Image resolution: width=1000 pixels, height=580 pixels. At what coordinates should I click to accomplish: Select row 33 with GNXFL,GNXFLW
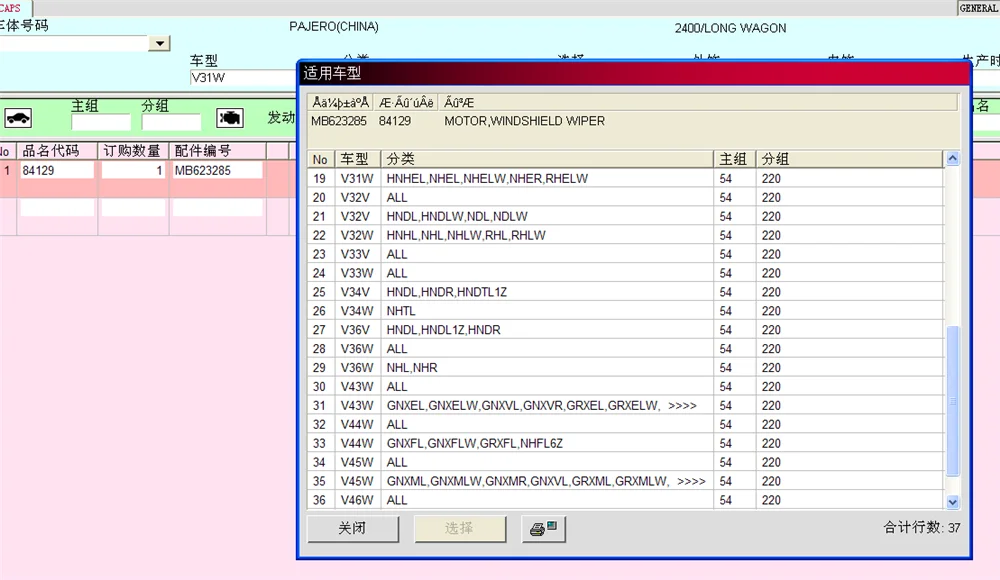[625, 443]
